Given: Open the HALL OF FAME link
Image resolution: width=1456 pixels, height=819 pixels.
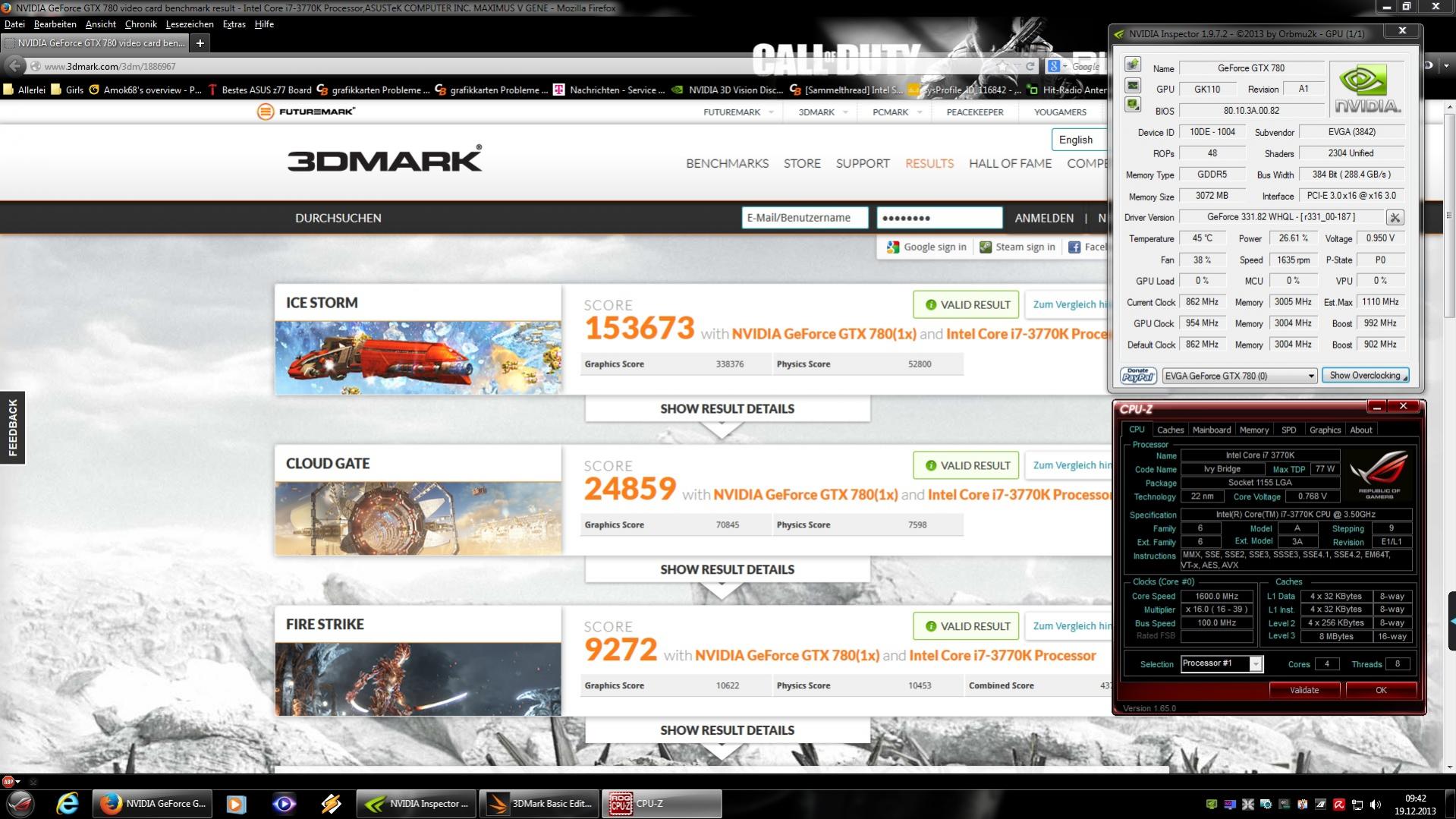Looking at the screenshot, I should [x=1010, y=163].
